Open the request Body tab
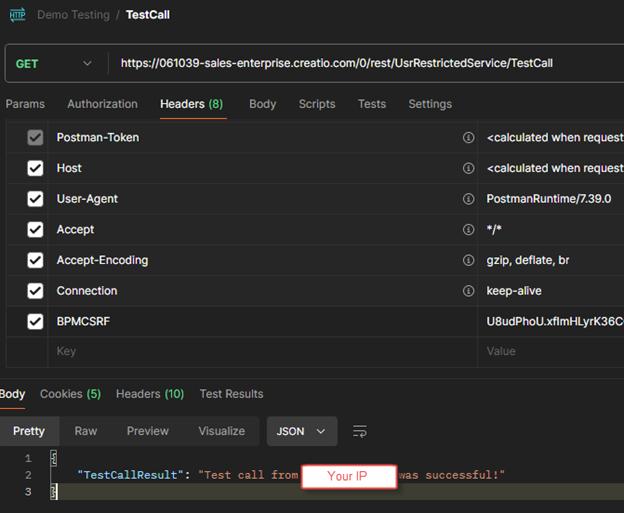624x513 pixels. click(x=262, y=104)
